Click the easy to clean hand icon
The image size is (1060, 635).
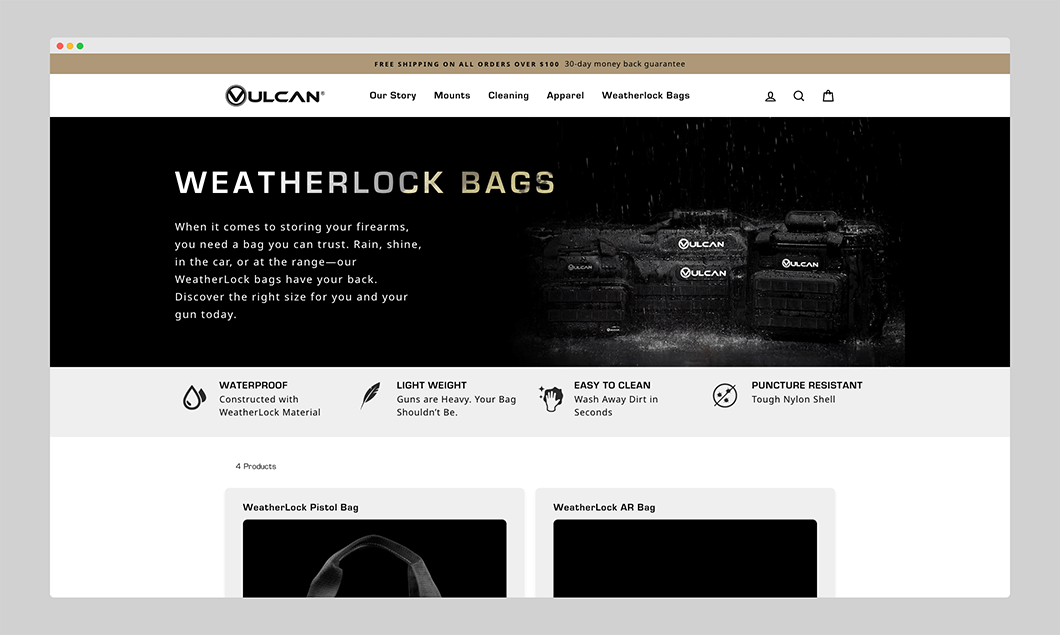(551, 397)
